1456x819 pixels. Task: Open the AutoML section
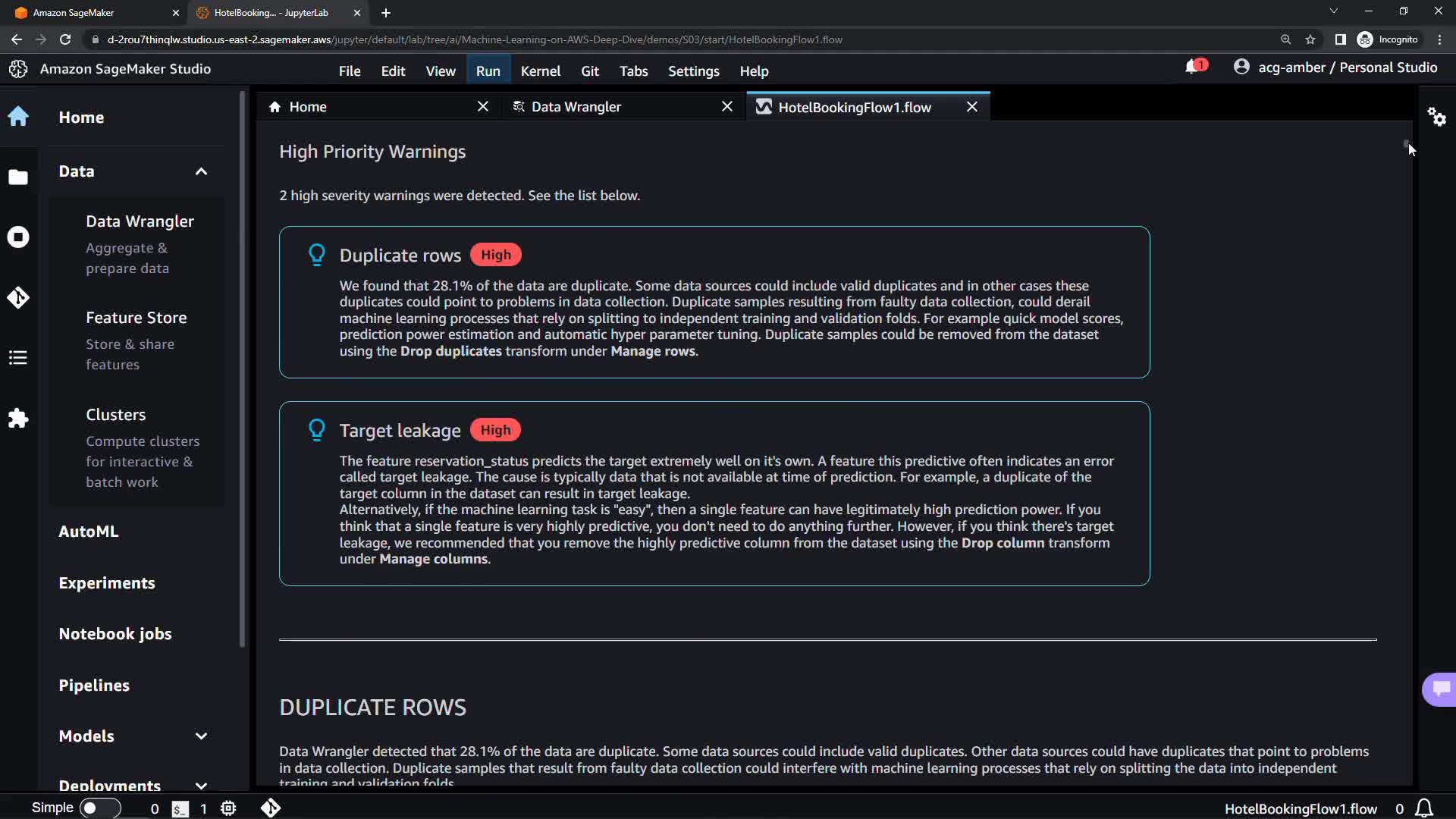coord(89,532)
